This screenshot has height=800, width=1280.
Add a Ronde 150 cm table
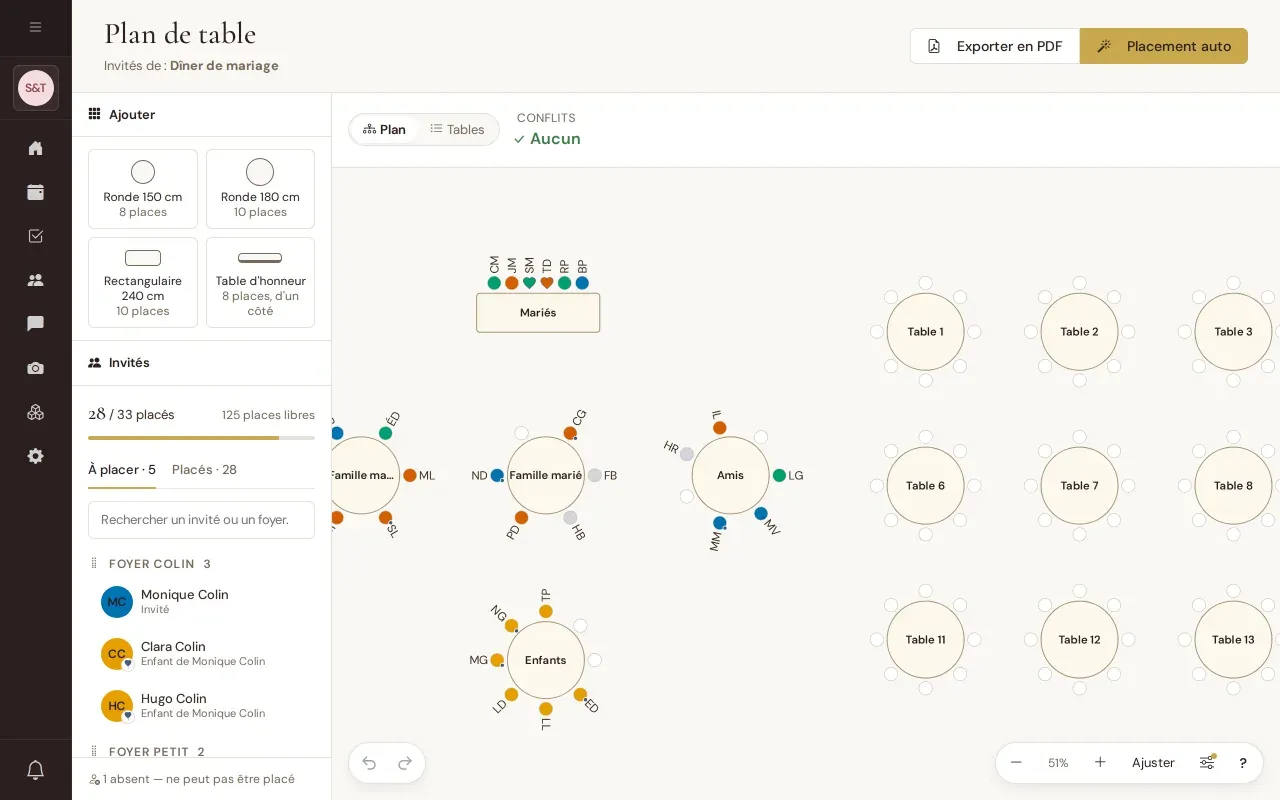click(143, 189)
